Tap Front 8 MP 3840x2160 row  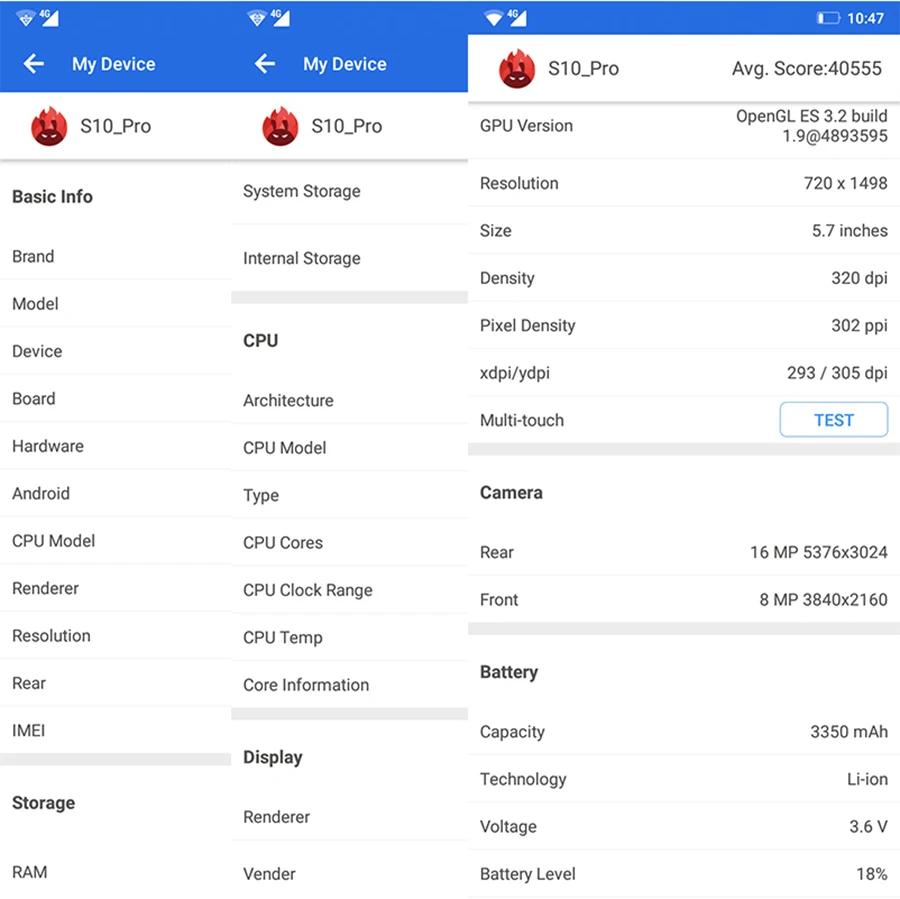pyautogui.click(x=684, y=599)
